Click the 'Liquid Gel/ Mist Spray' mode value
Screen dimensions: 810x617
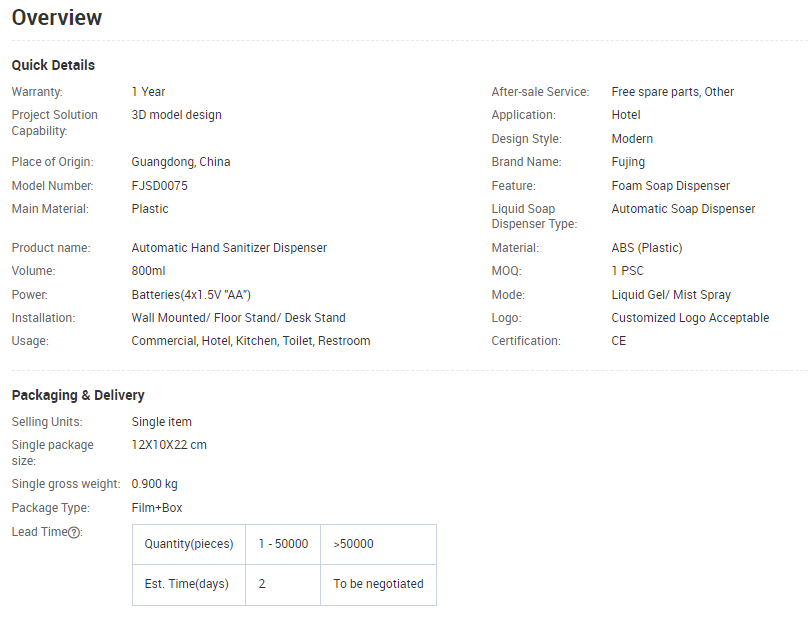[x=671, y=295]
